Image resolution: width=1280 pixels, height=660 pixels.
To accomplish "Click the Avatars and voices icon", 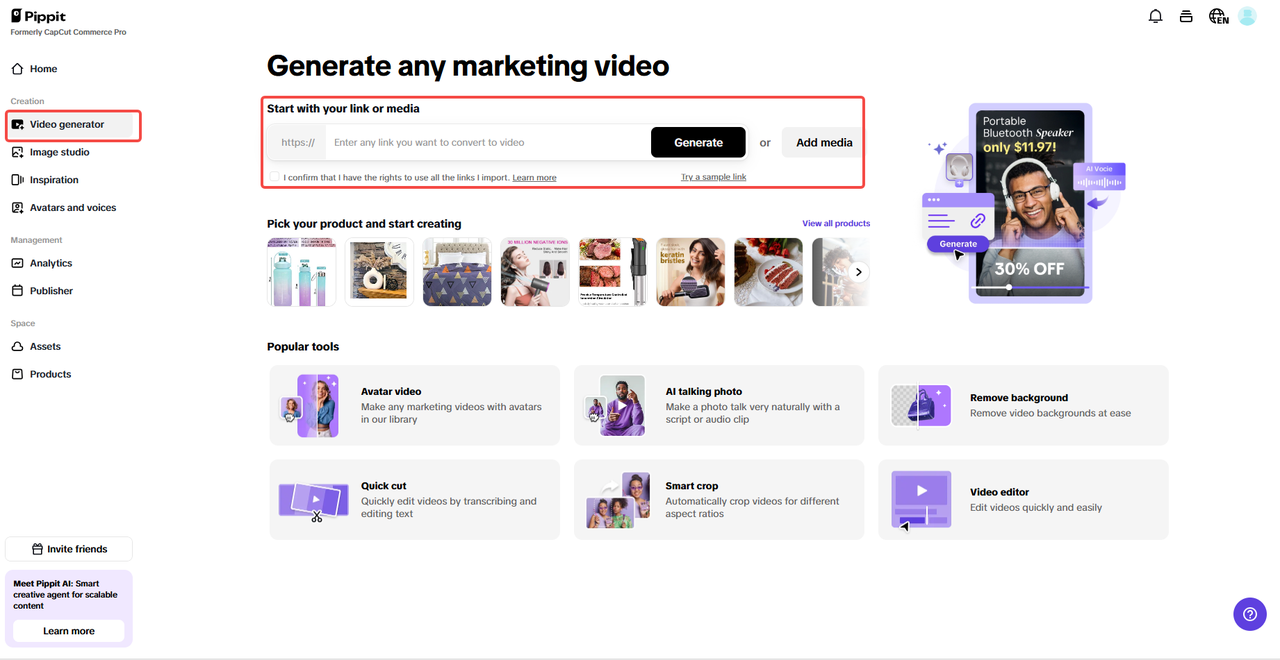I will coord(20,207).
